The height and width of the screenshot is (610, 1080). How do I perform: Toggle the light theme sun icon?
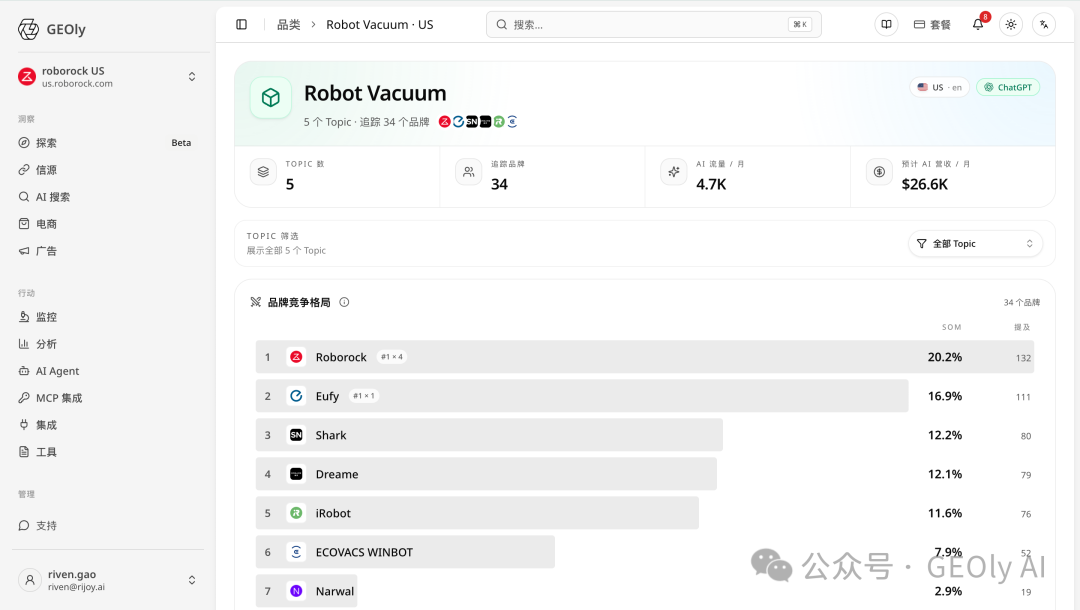pos(1010,25)
